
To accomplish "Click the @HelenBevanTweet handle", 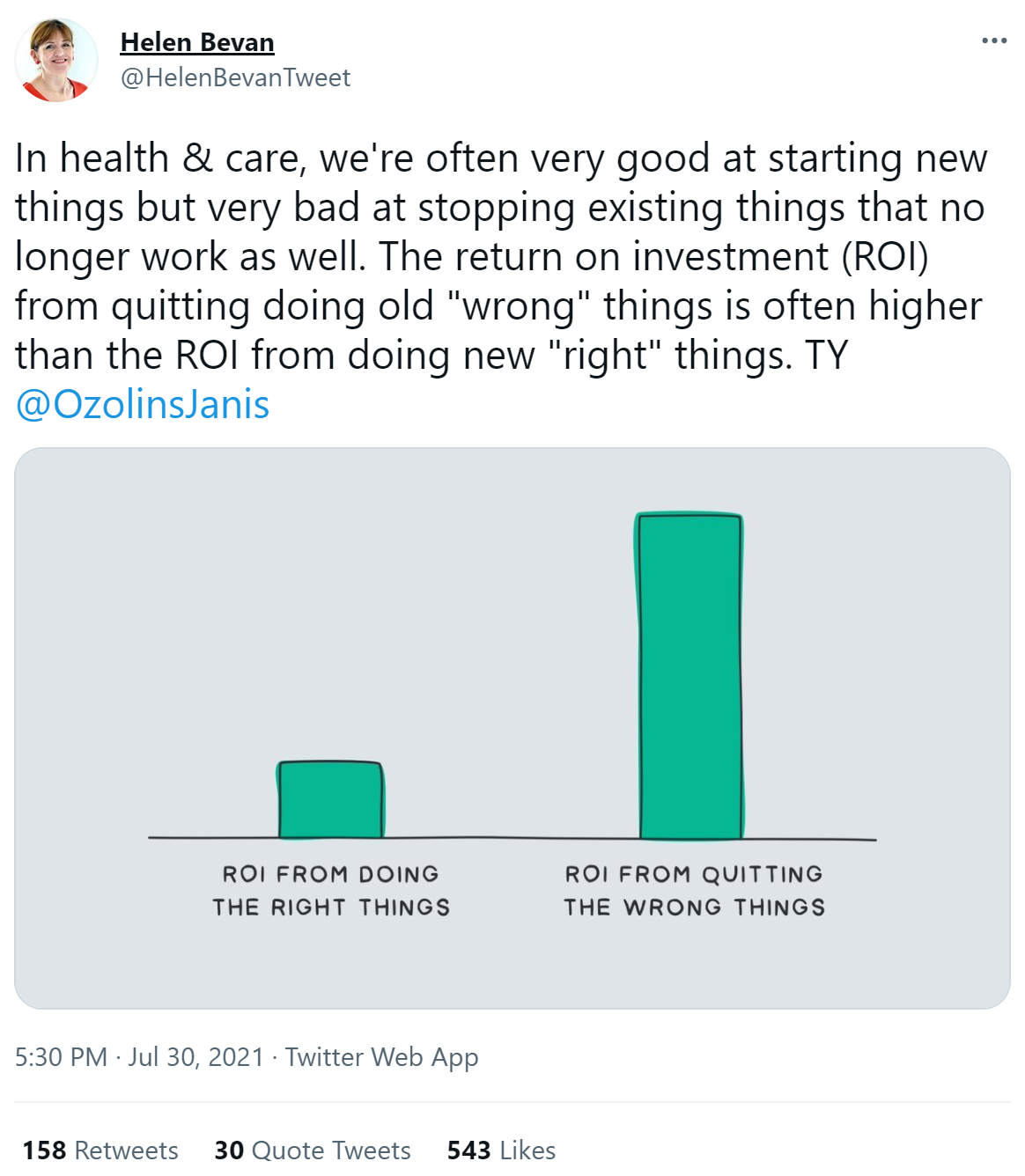I will click(x=235, y=77).
